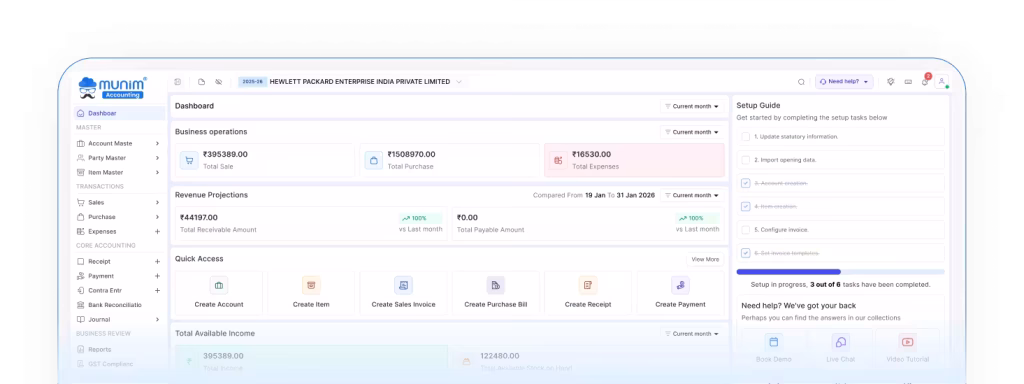Click the document icon in top bar
The image size is (1024, 384).
coord(202,82)
